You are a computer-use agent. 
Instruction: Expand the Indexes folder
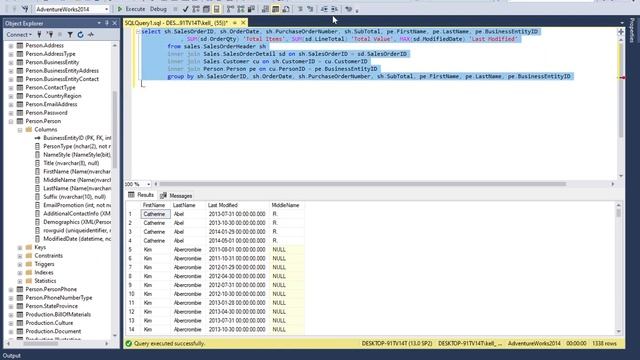[x=20, y=272]
